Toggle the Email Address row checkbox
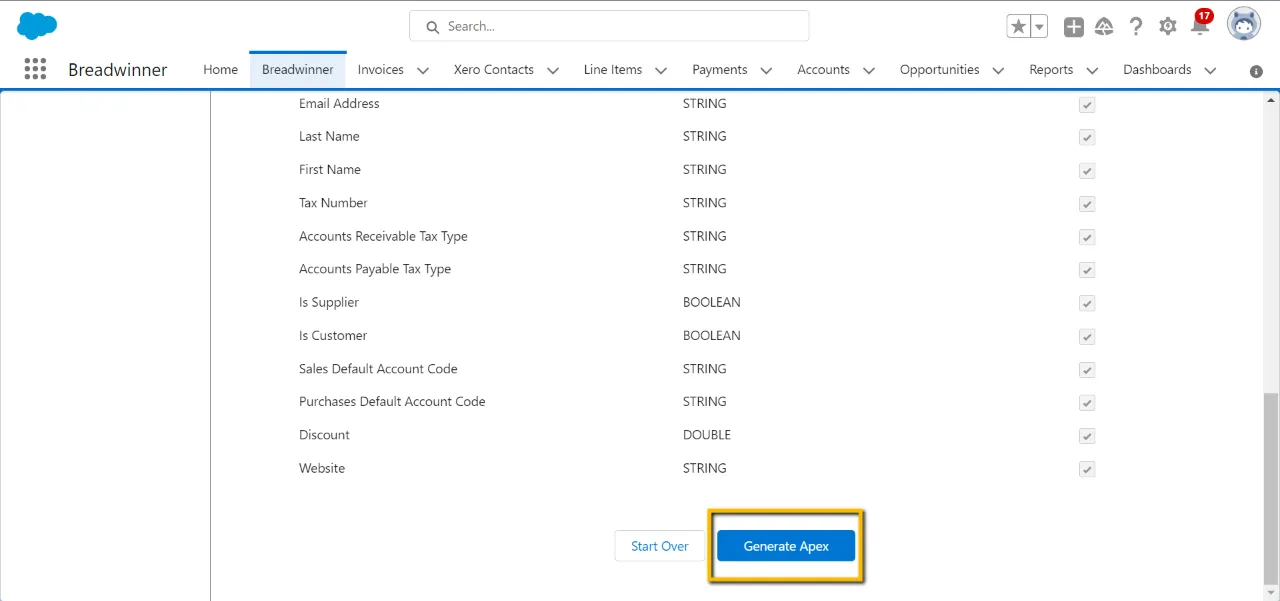 (1087, 104)
